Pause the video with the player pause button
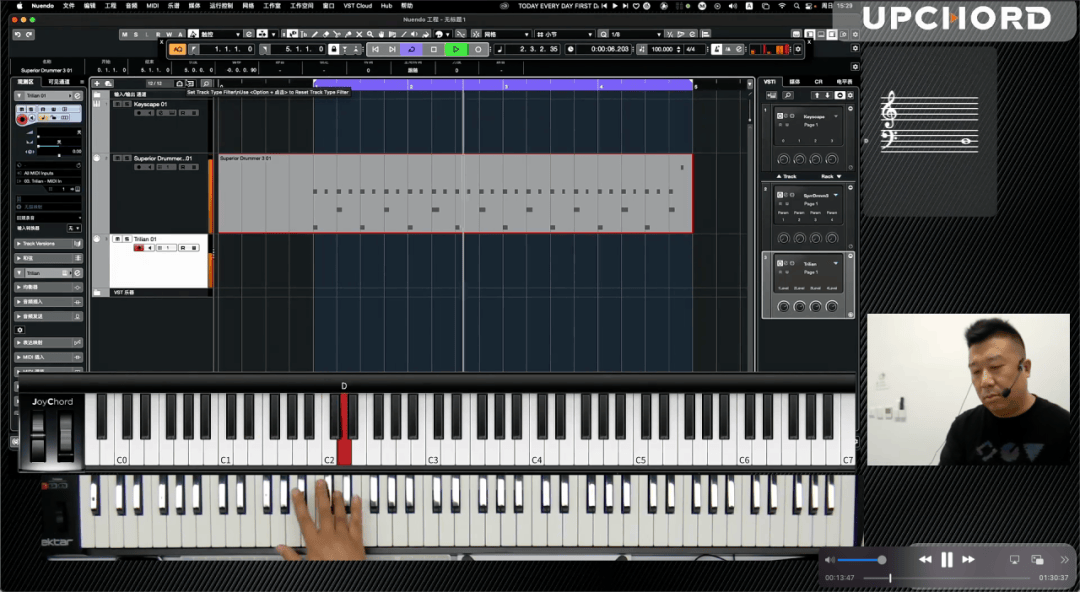Viewport: 1080px width, 592px height. [x=946, y=560]
